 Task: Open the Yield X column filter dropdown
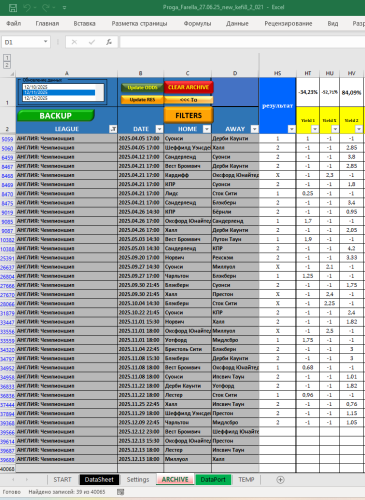[335, 129]
